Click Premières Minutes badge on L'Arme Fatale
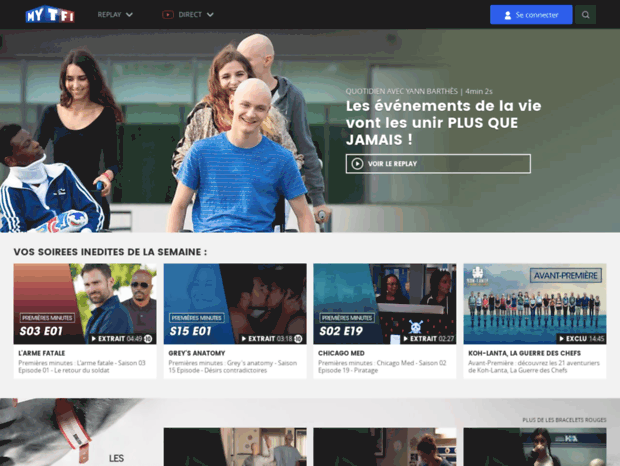This screenshot has height=466, width=620. (47, 318)
